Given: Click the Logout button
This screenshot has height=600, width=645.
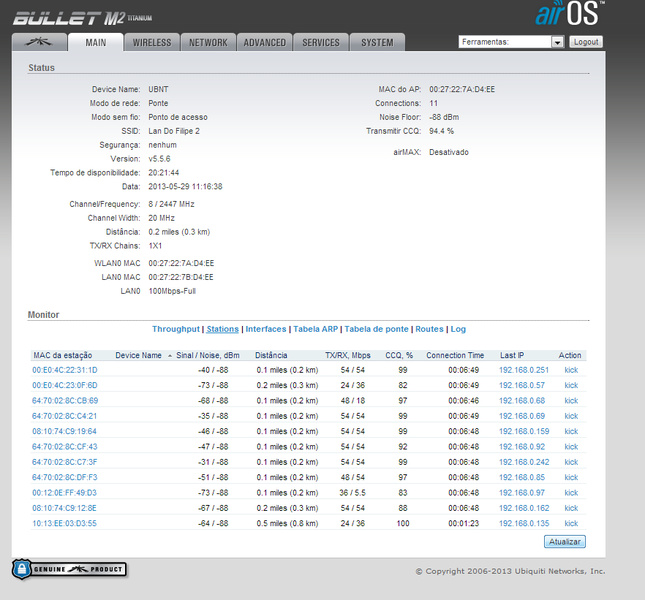Looking at the screenshot, I should tap(586, 42).
